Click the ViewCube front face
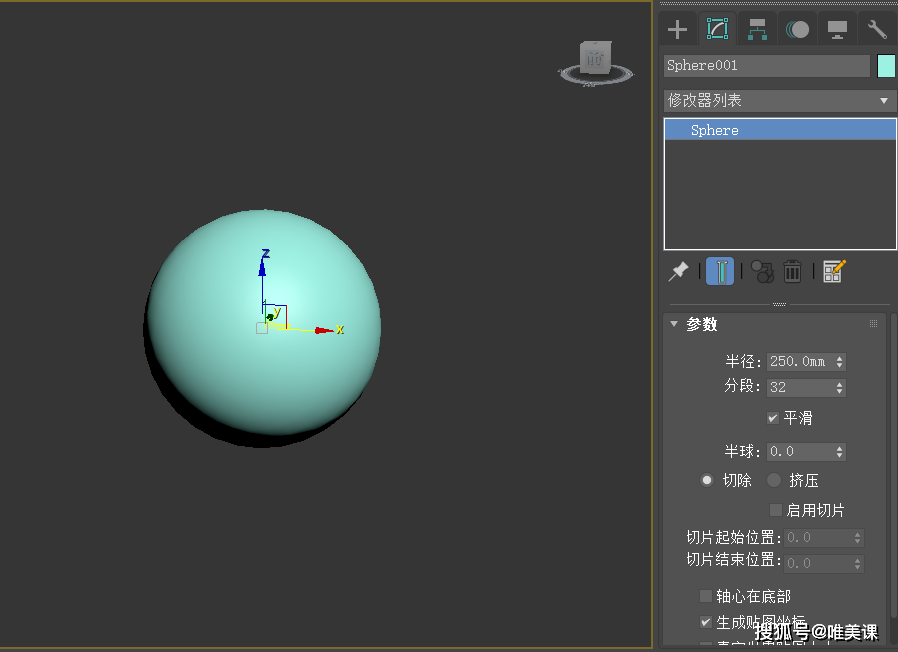 pyautogui.click(x=595, y=58)
